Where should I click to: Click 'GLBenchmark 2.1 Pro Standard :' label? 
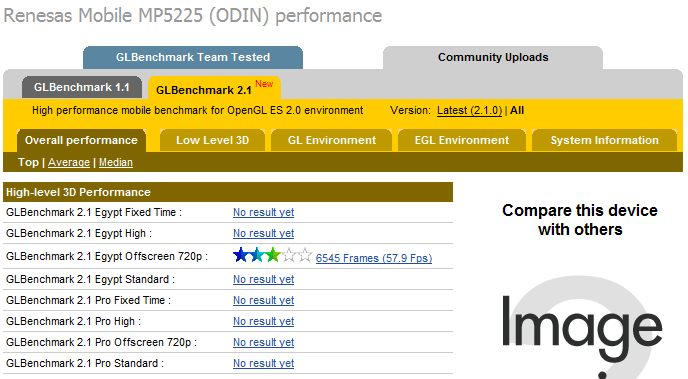pos(85,364)
